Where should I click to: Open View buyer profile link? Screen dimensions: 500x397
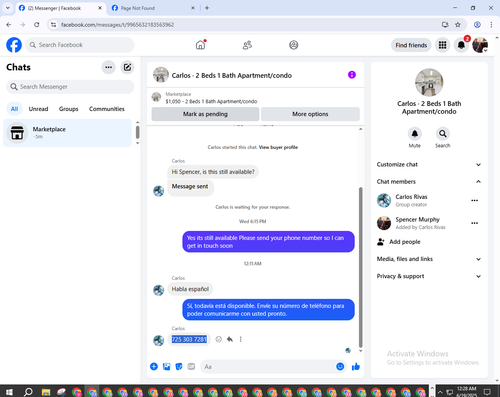278,147
